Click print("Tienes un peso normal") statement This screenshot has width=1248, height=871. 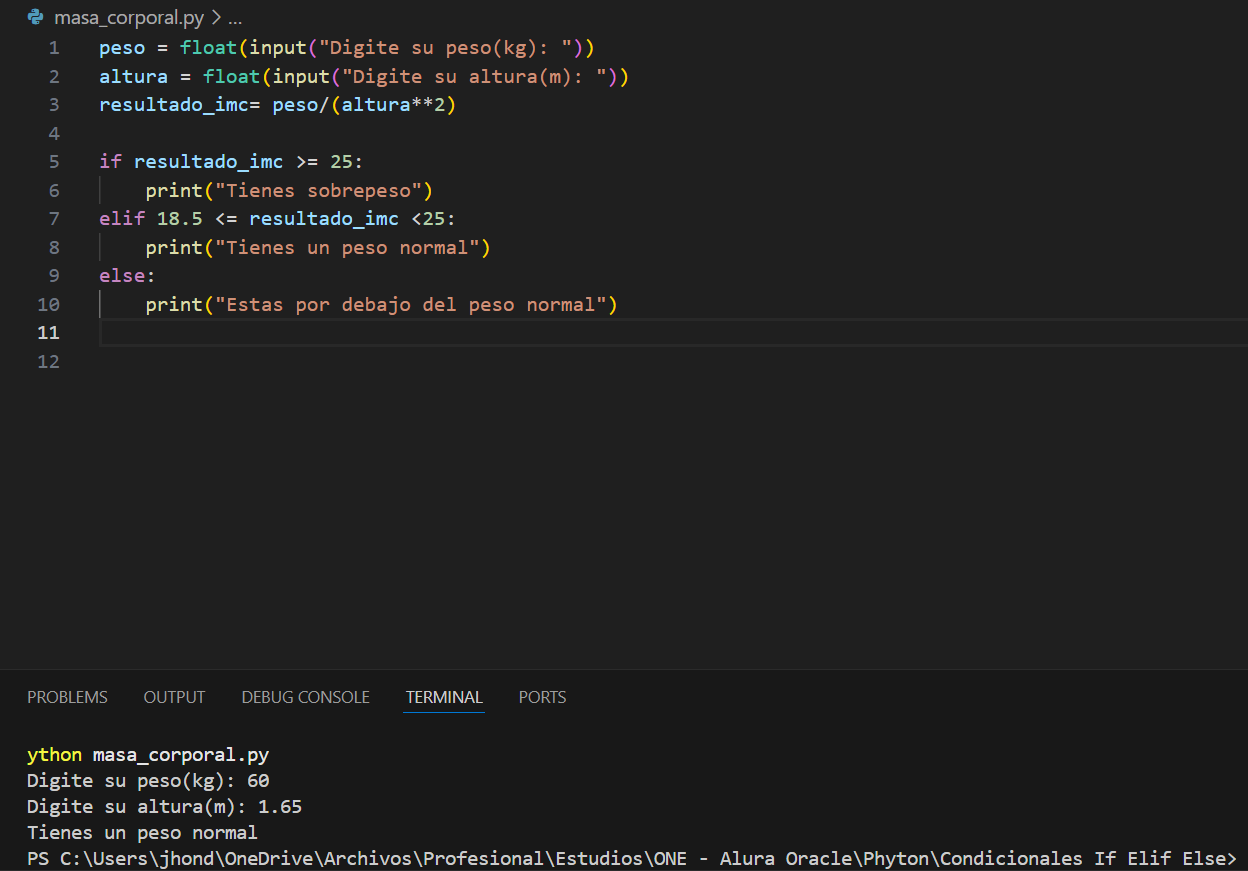[317, 248]
